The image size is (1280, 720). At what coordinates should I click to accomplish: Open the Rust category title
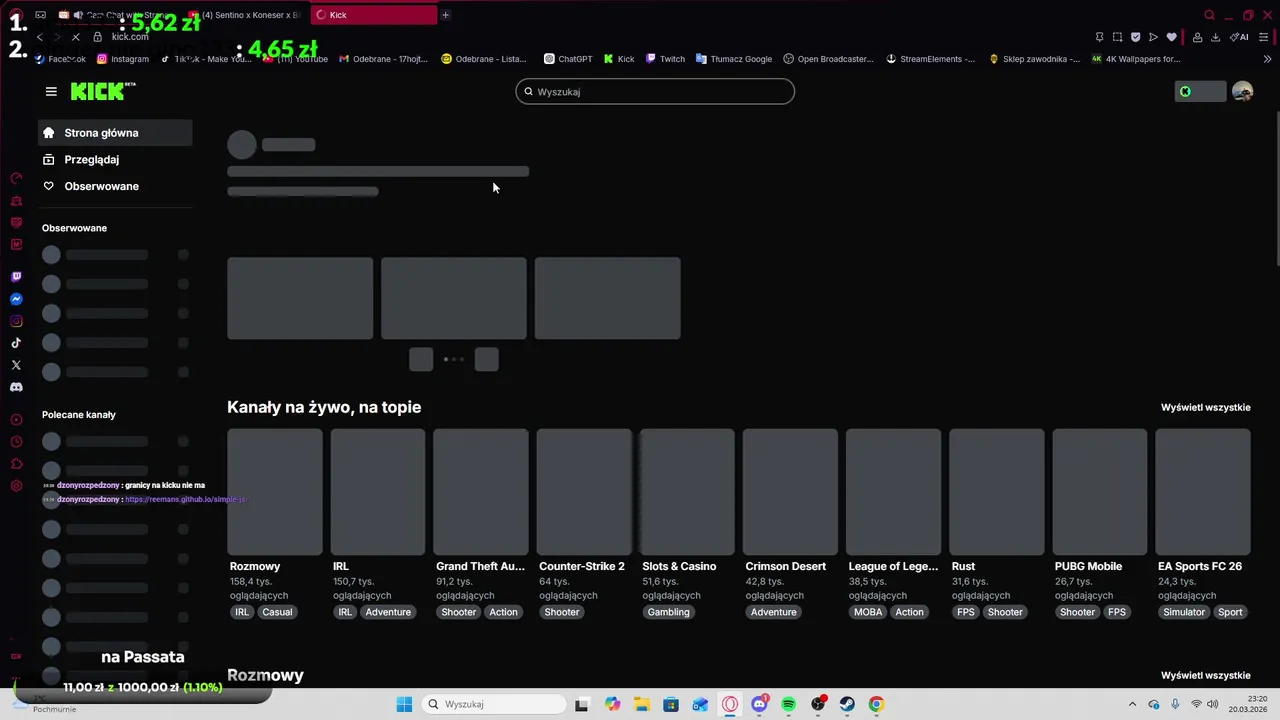pos(963,566)
